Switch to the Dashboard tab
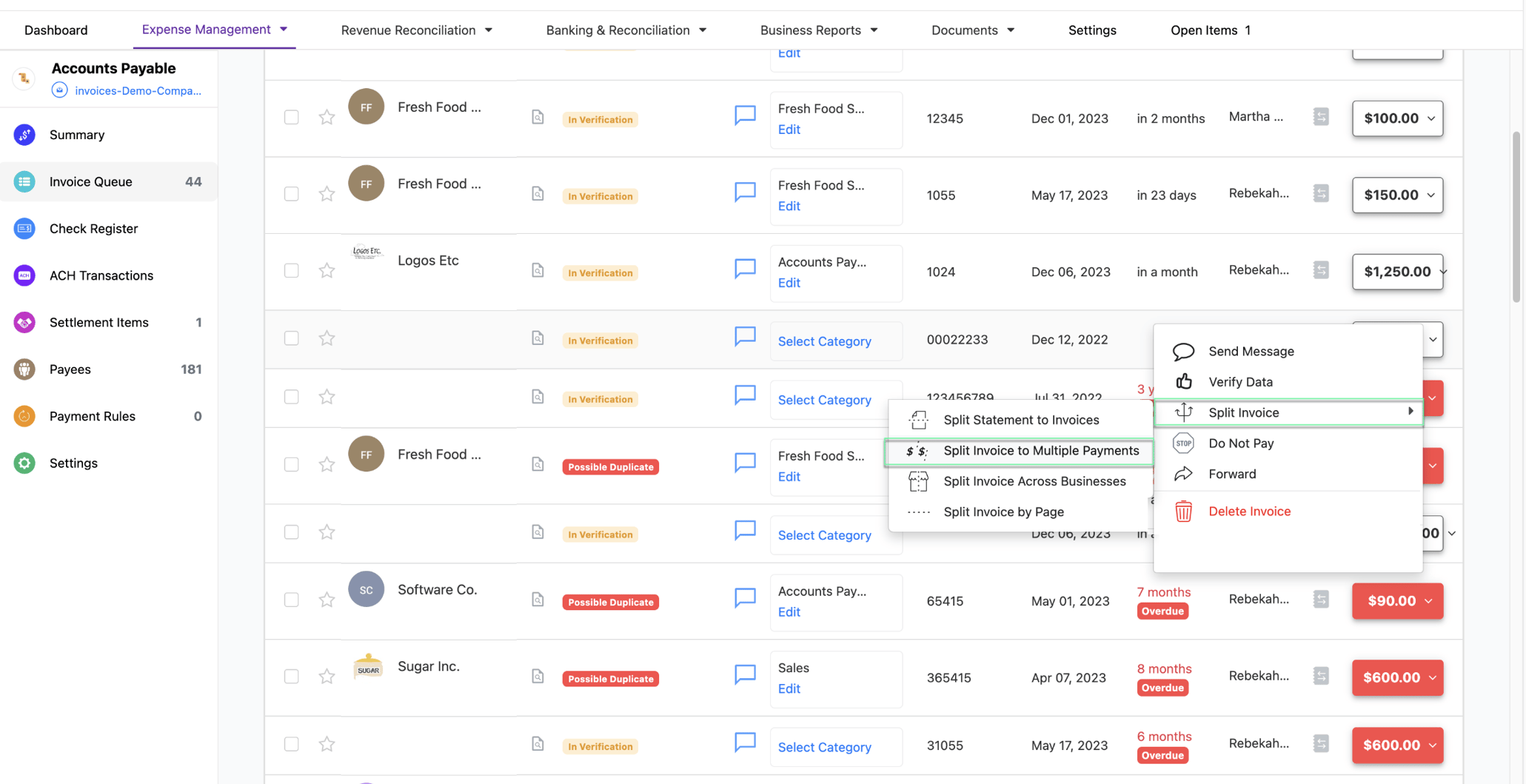Image resolution: width=1526 pixels, height=784 pixels. coord(56,30)
